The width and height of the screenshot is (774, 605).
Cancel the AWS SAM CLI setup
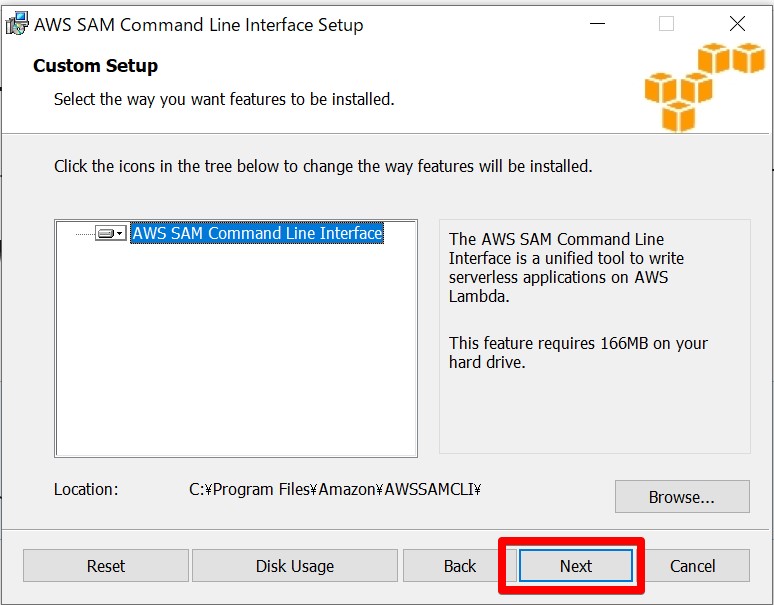[693, 566]
